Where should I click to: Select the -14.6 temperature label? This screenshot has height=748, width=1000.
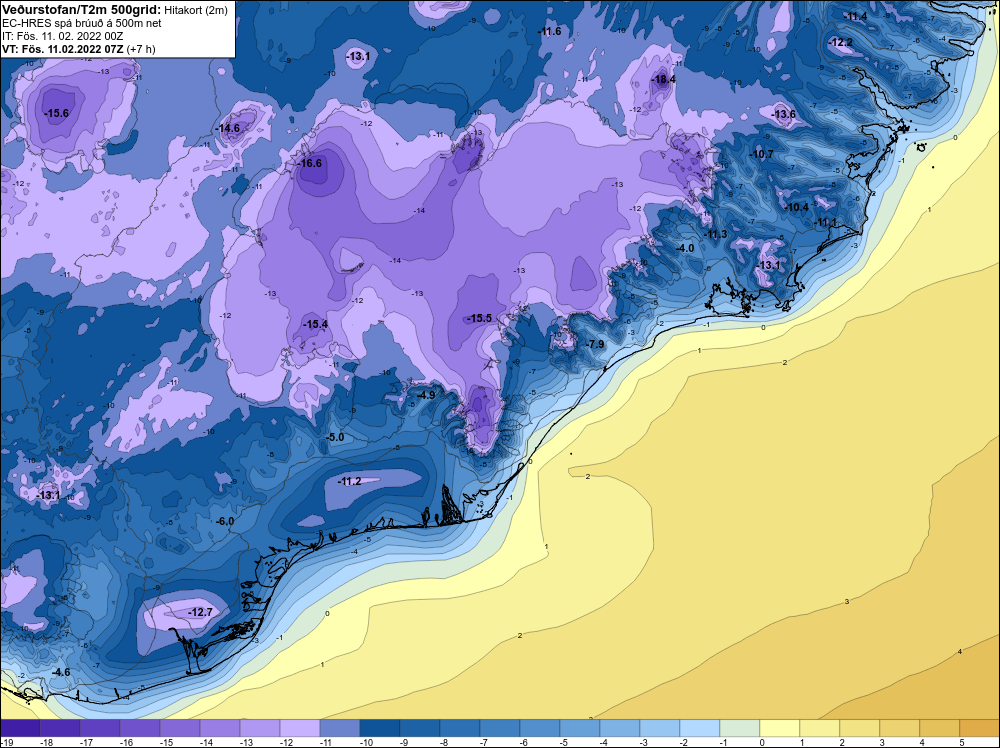[228, 128]
